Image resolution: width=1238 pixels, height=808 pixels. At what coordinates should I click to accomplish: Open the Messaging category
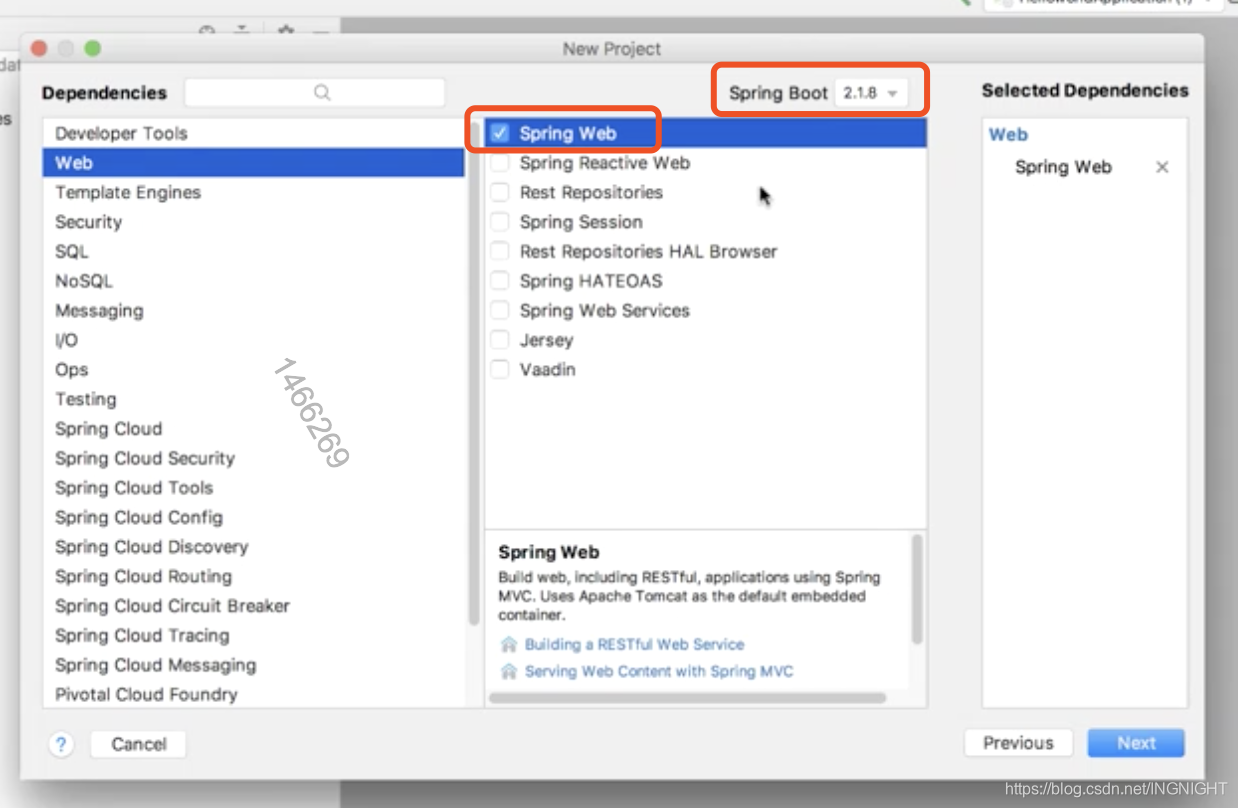[254, 310]
